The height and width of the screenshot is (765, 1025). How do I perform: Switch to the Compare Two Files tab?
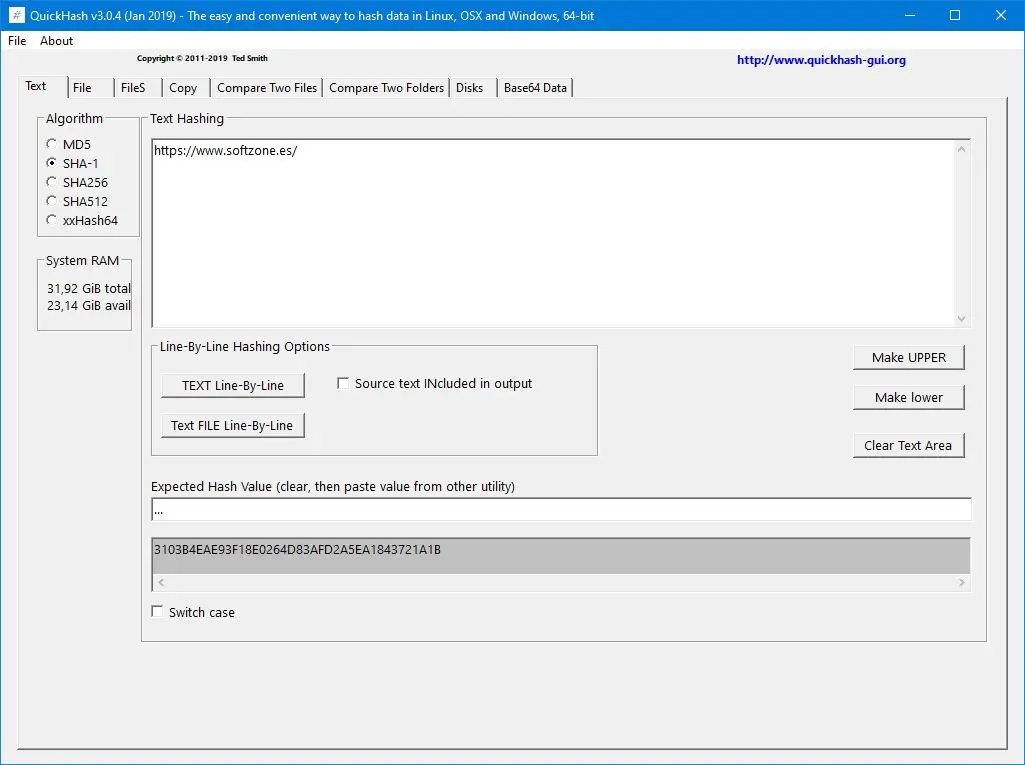coord(267,88)
